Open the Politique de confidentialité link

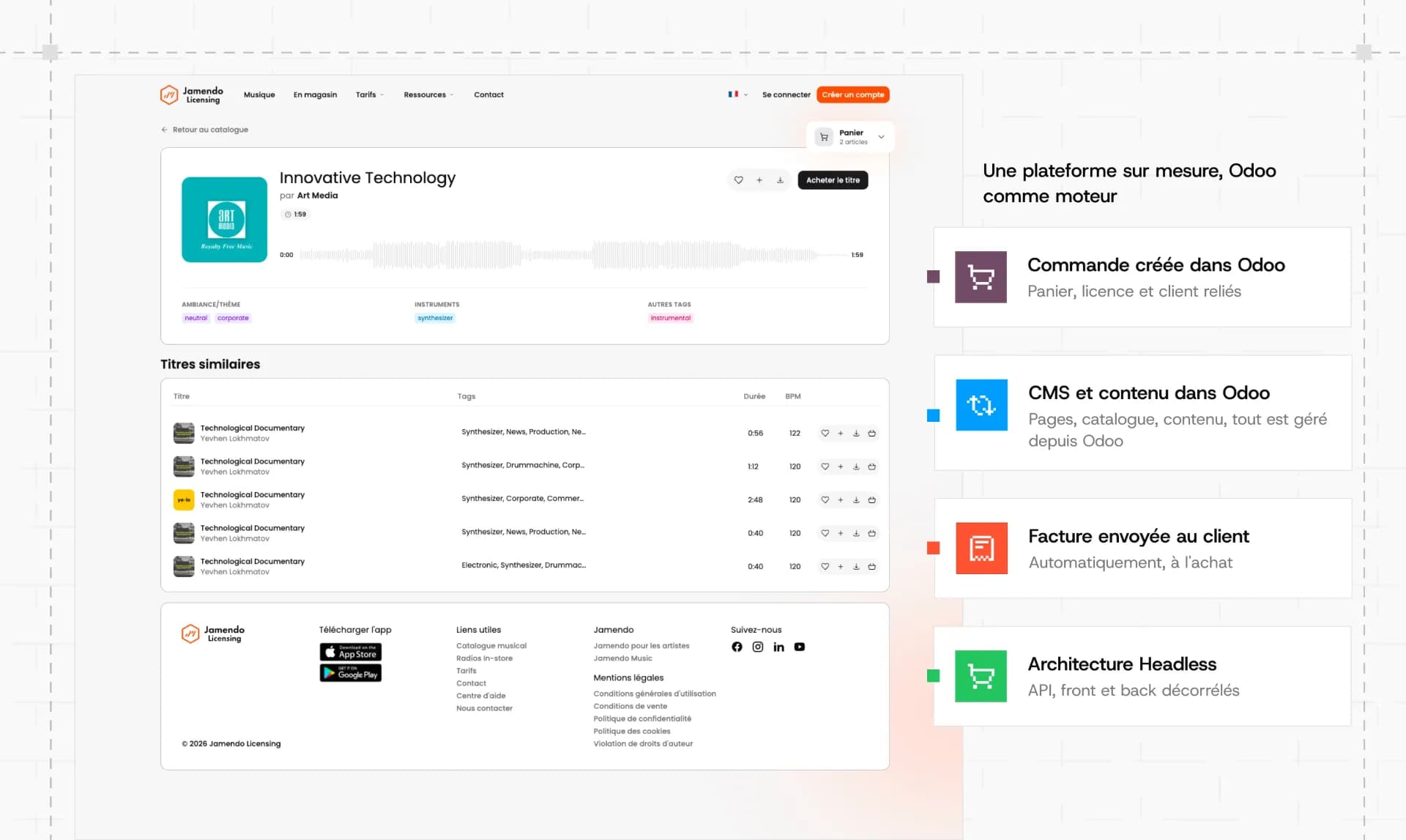(x=642, y=718)
